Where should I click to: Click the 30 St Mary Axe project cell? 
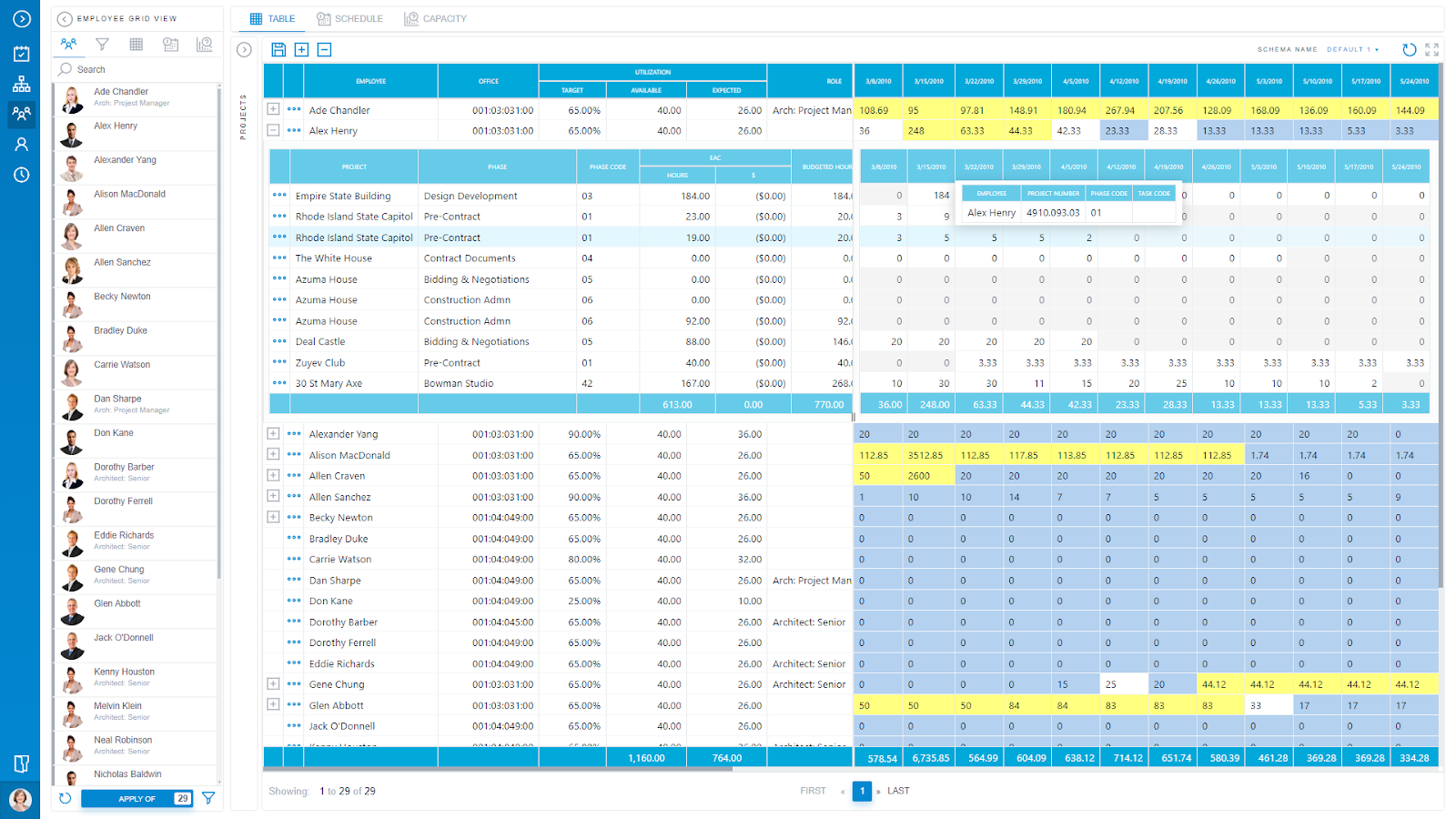tap(354, 383)
